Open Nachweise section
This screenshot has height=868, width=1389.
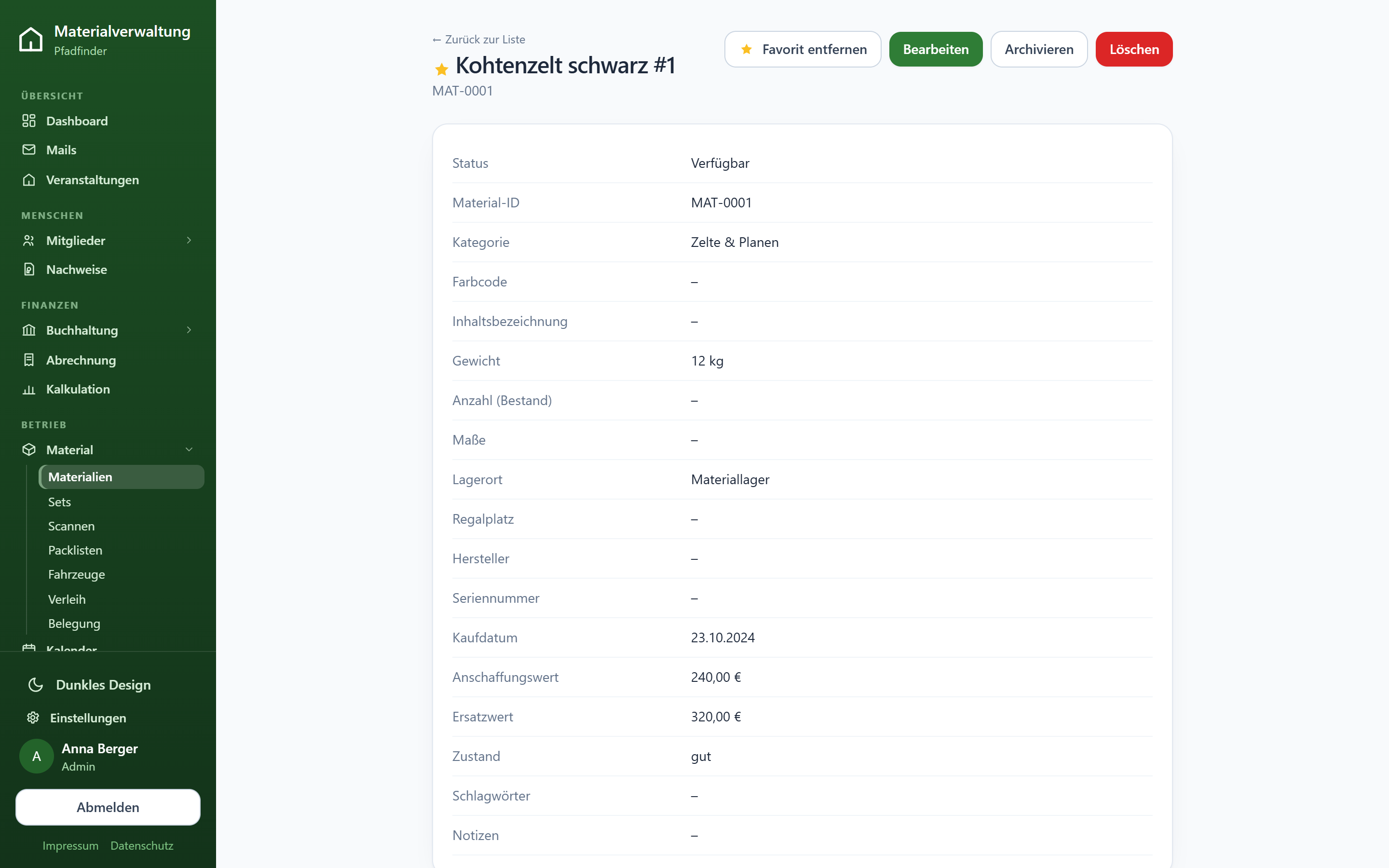coord(108,269)
